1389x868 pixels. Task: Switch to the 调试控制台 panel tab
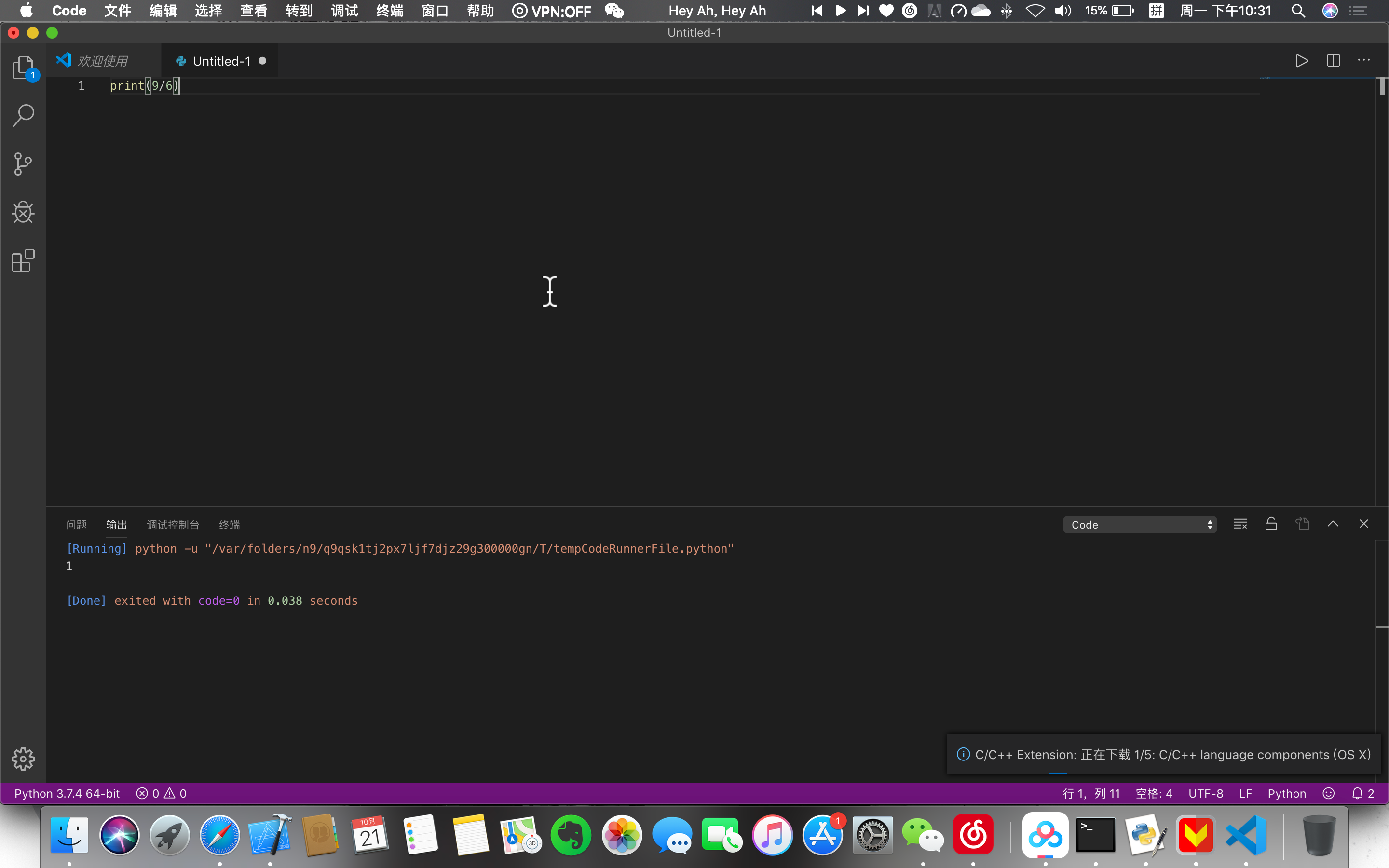tap(173, 525)
